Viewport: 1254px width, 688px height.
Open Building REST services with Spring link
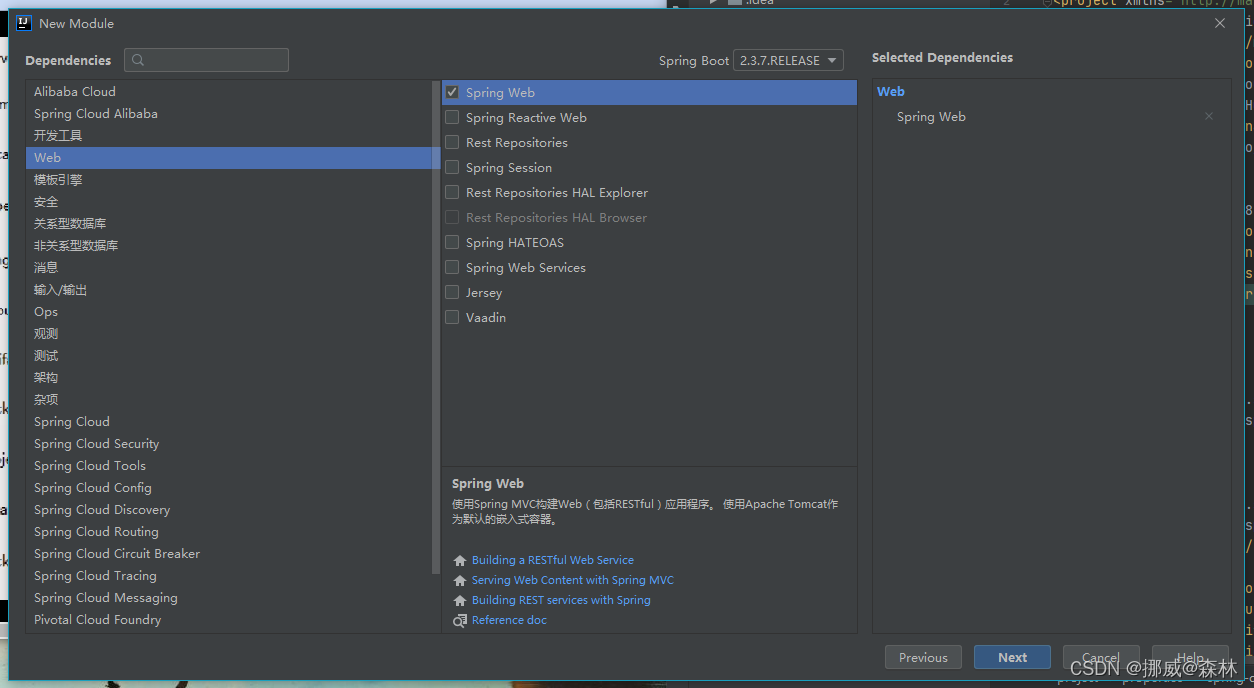(561, 600)
